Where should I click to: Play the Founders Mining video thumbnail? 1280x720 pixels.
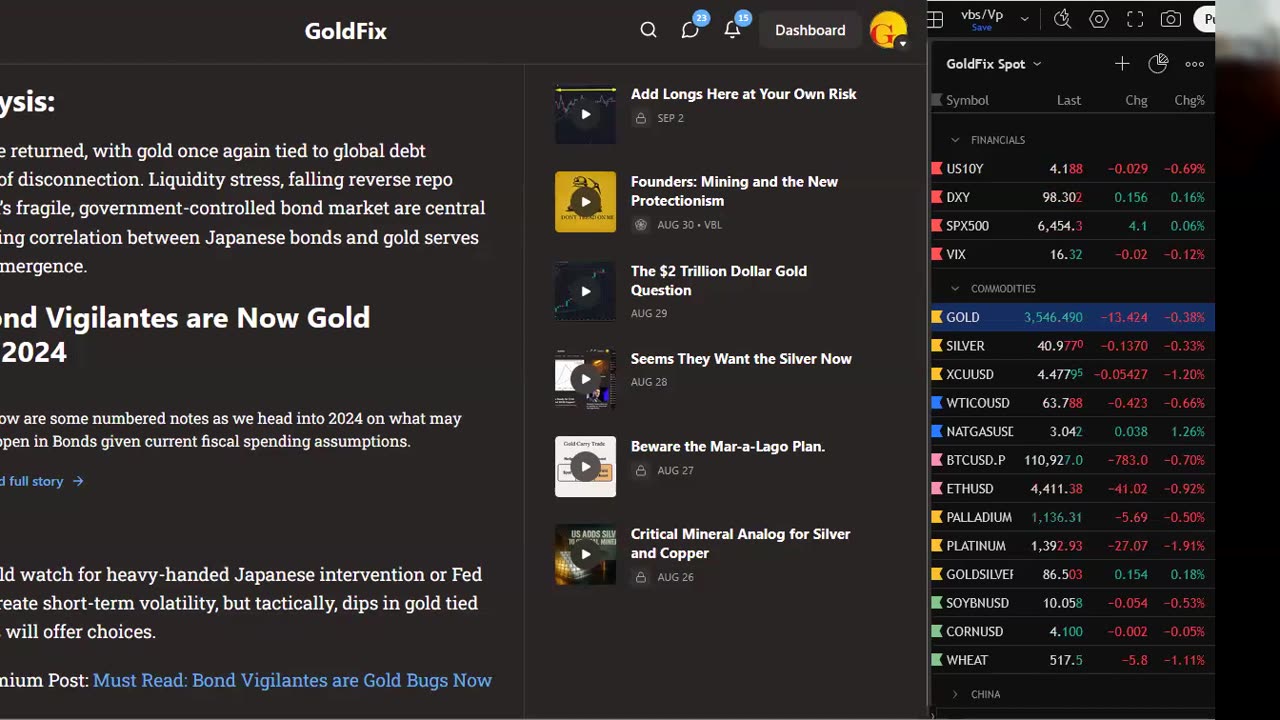pos(585,202)
